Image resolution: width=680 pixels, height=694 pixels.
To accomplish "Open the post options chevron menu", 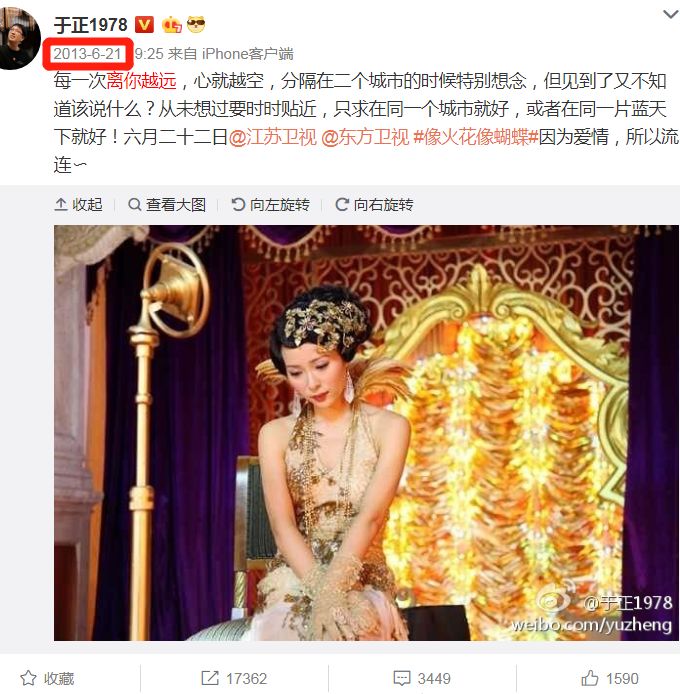I will pyautogui.click(x=670, y=15).
